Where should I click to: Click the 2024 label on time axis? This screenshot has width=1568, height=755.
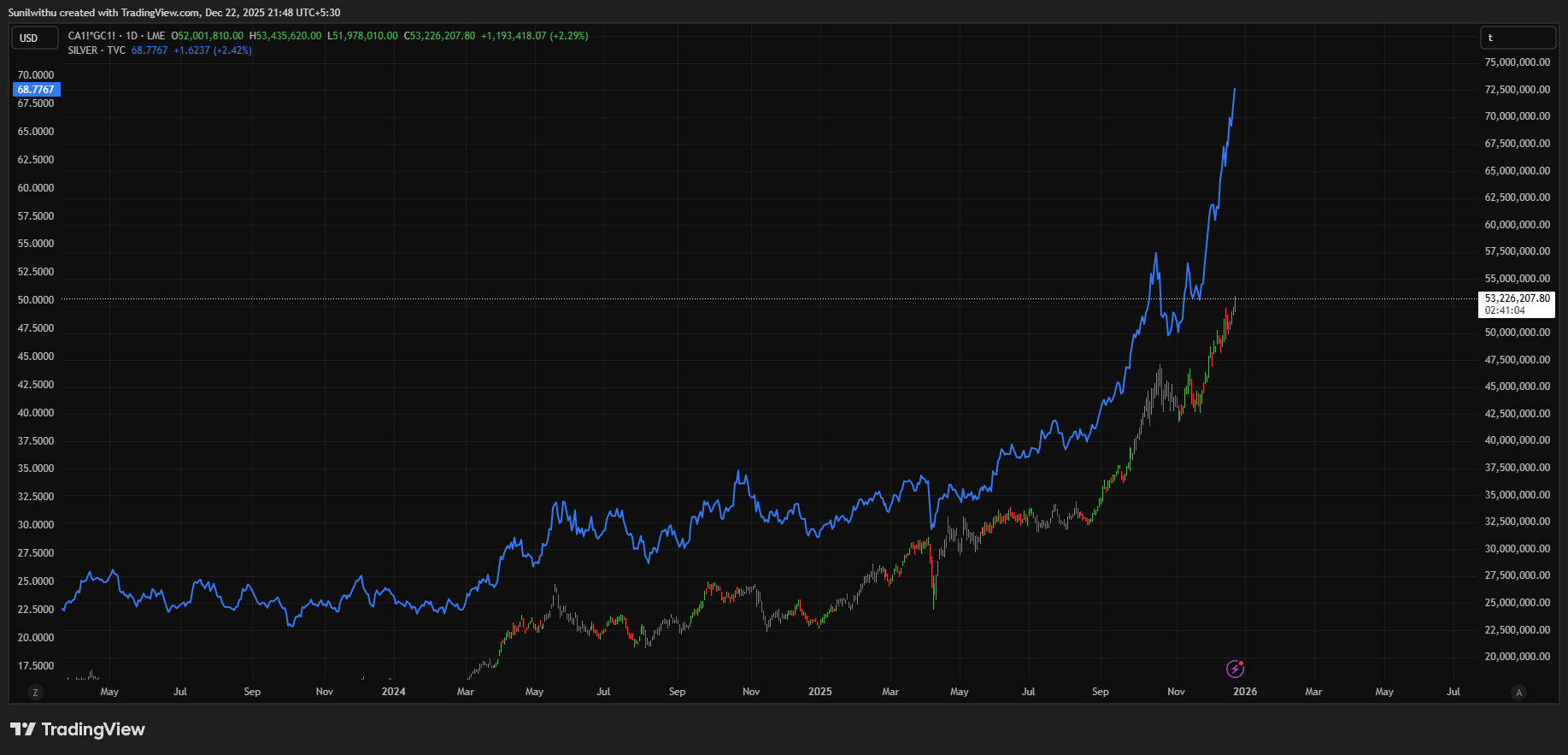(x=393, y=692)
